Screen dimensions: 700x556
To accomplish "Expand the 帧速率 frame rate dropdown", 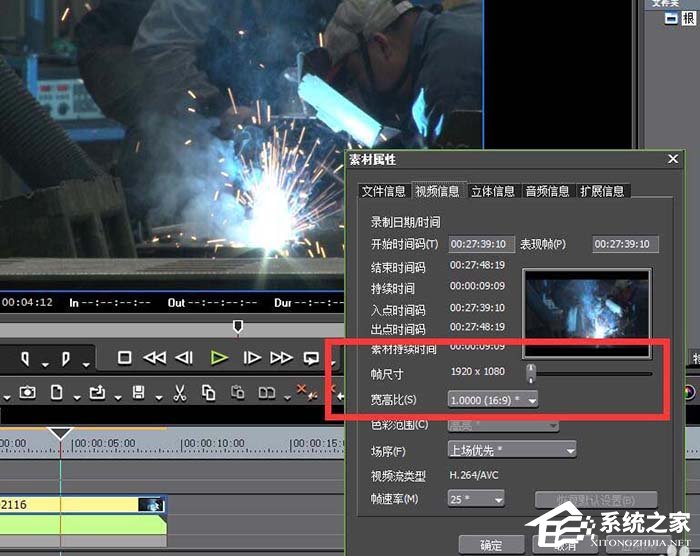I will tap(477, 498).
